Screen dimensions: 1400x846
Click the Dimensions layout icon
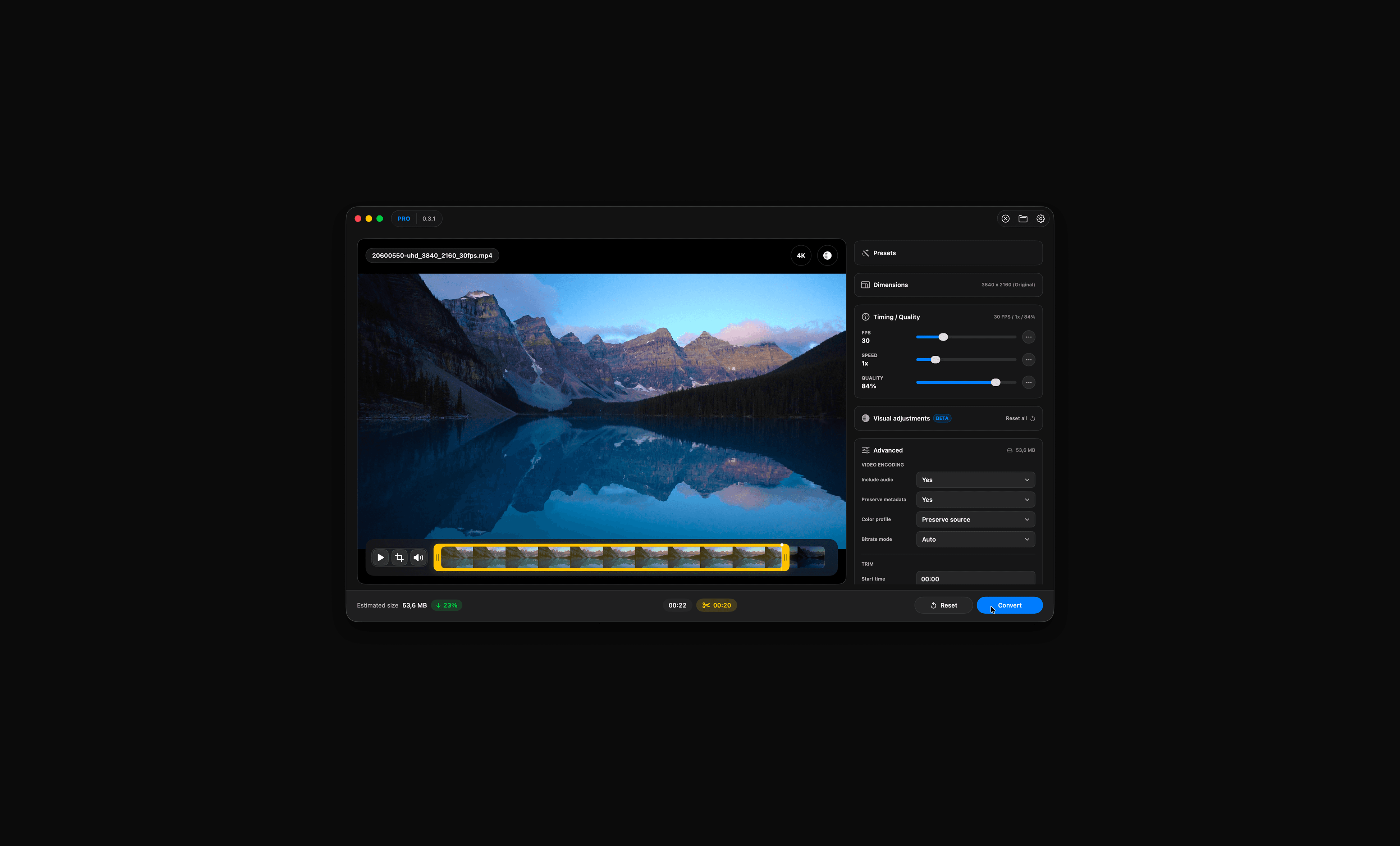coord(865,285)
